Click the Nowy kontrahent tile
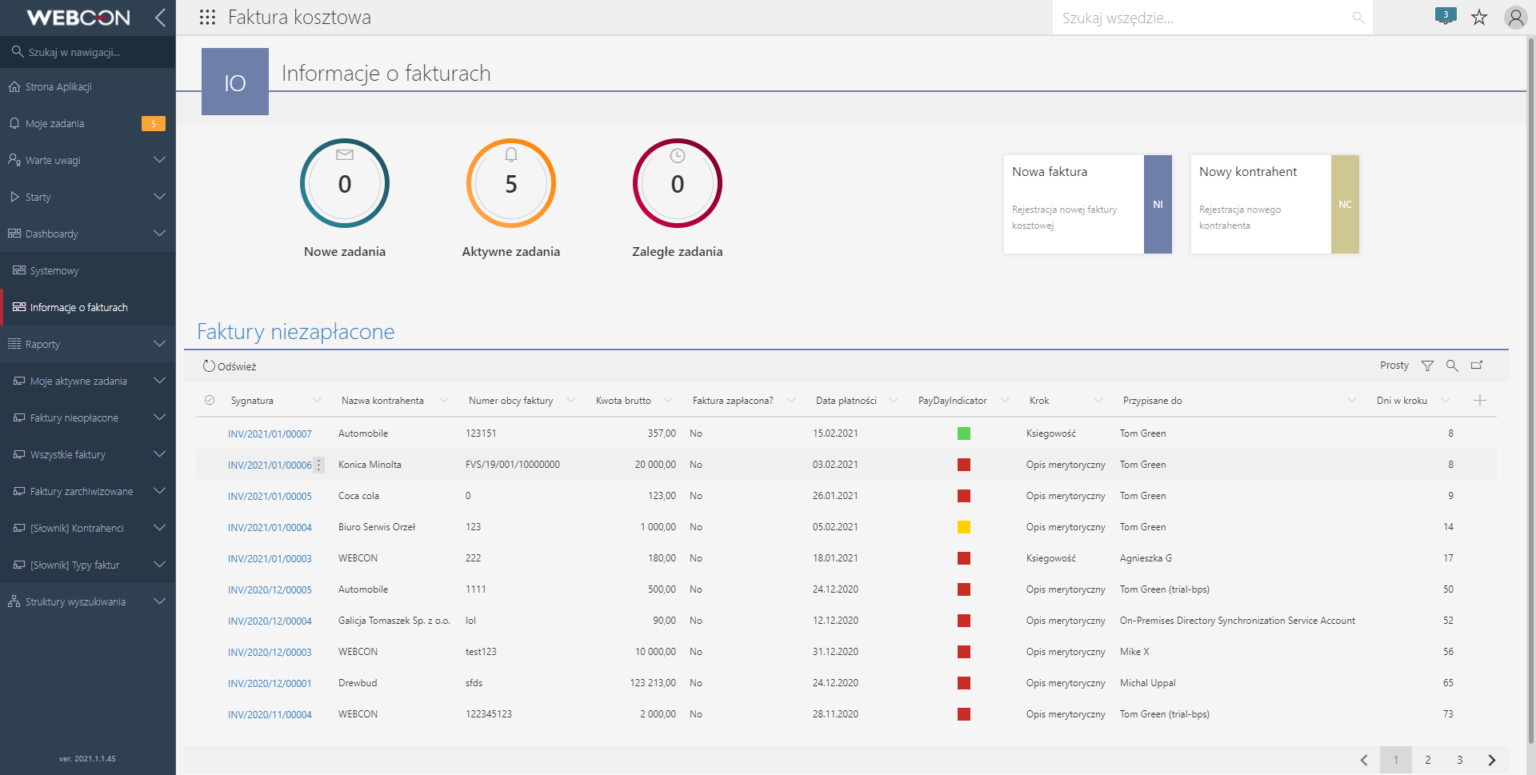Screen dimensions: 1536x775 [x=1275, y=204]
